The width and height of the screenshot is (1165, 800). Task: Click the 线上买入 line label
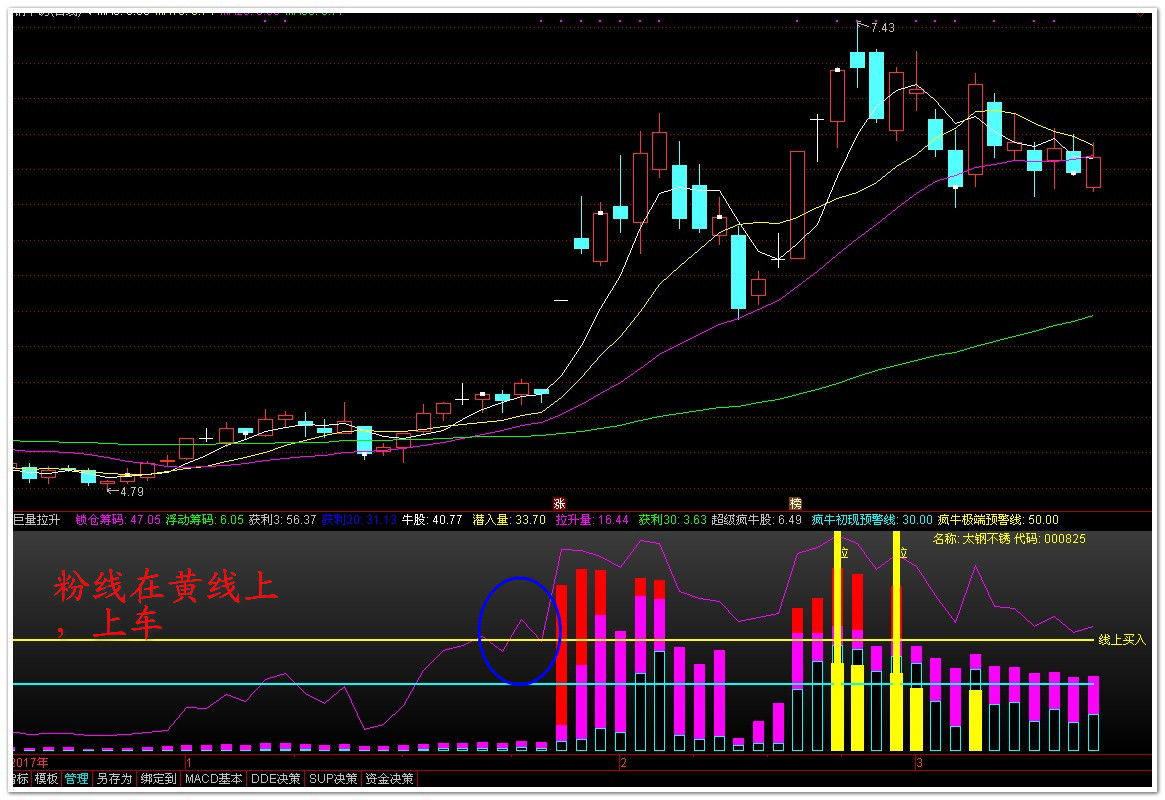[x=1122, y=640]
